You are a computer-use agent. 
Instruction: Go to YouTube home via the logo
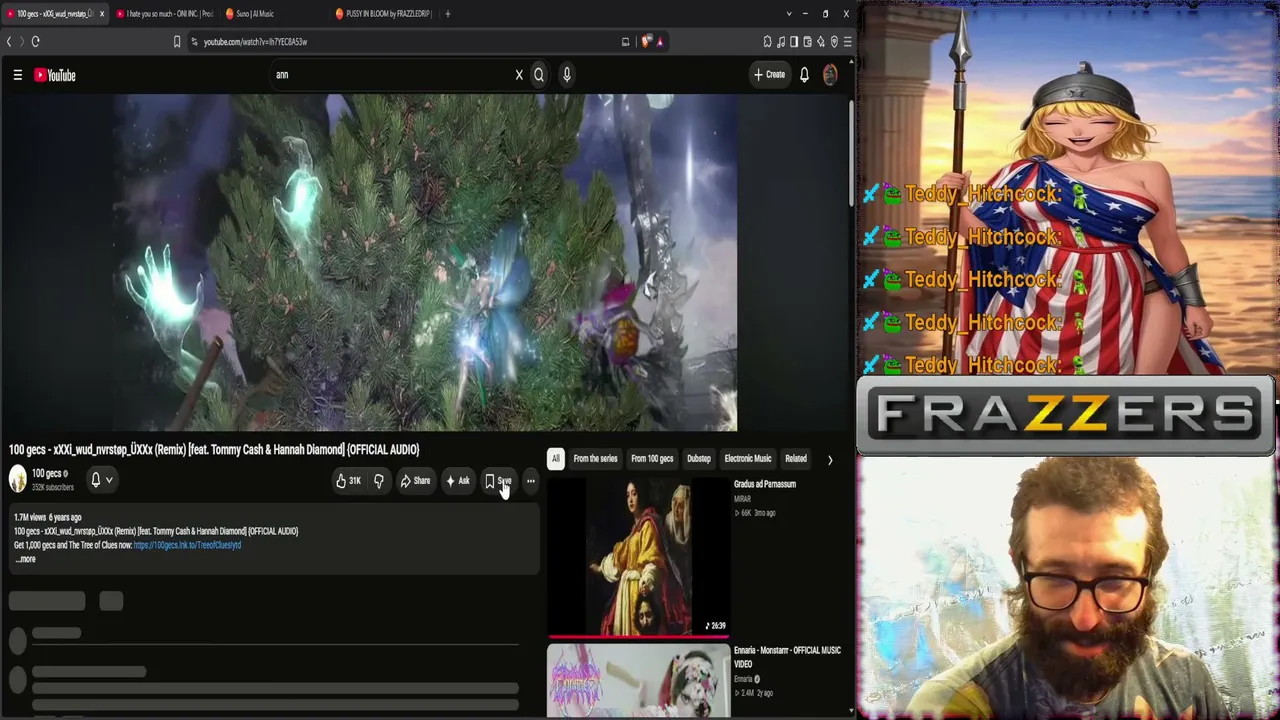(55, 75)
